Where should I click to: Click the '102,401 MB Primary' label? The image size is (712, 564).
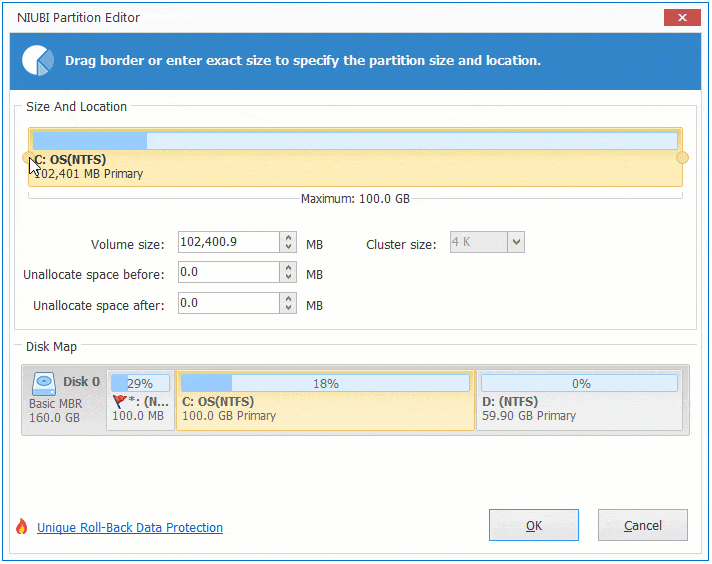coord(89,174)
